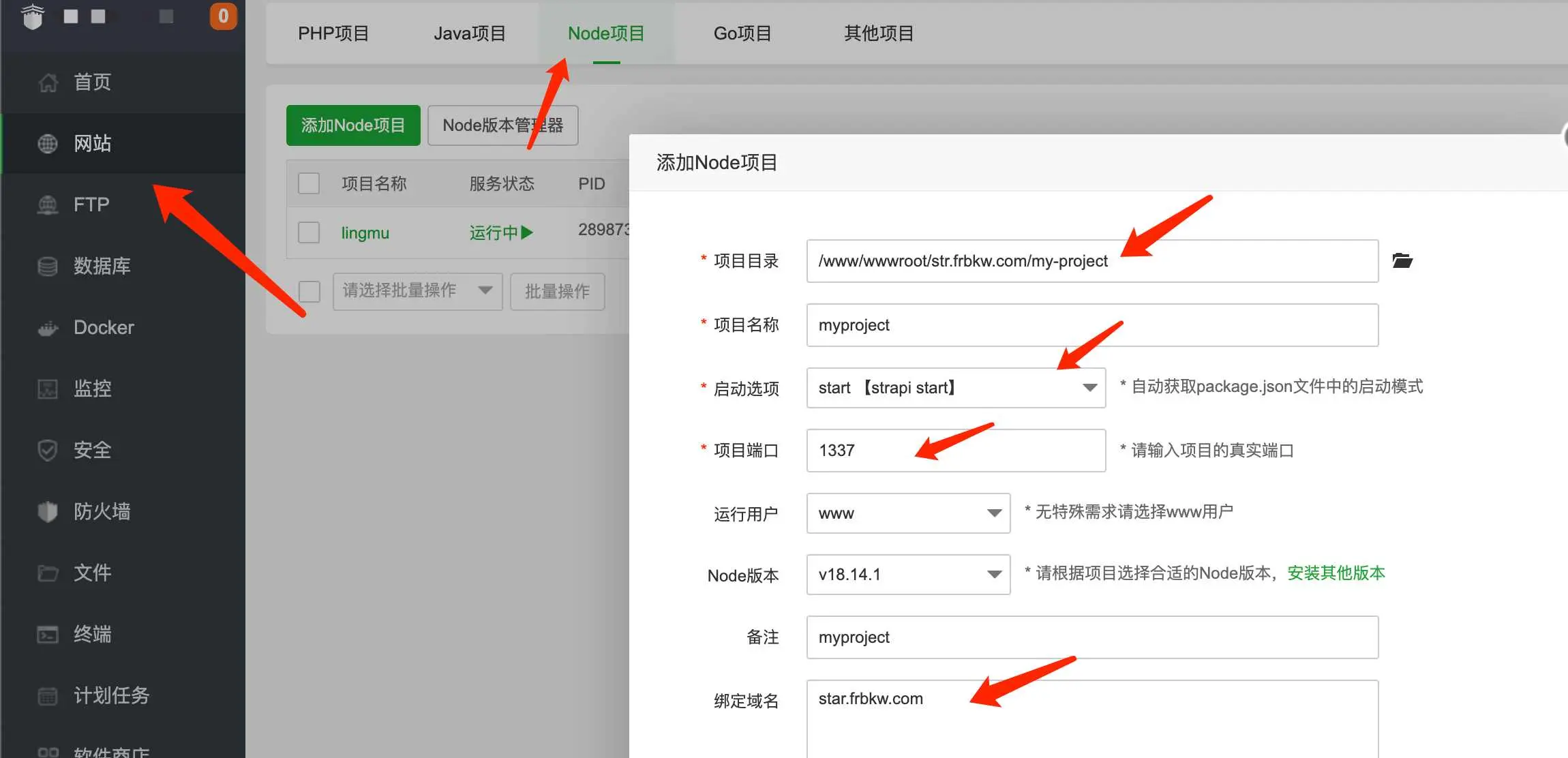Check the lingmu project row checkbox
This screenshot has height=758, width=1568.
pyautogui.click(x=309, y=232)
